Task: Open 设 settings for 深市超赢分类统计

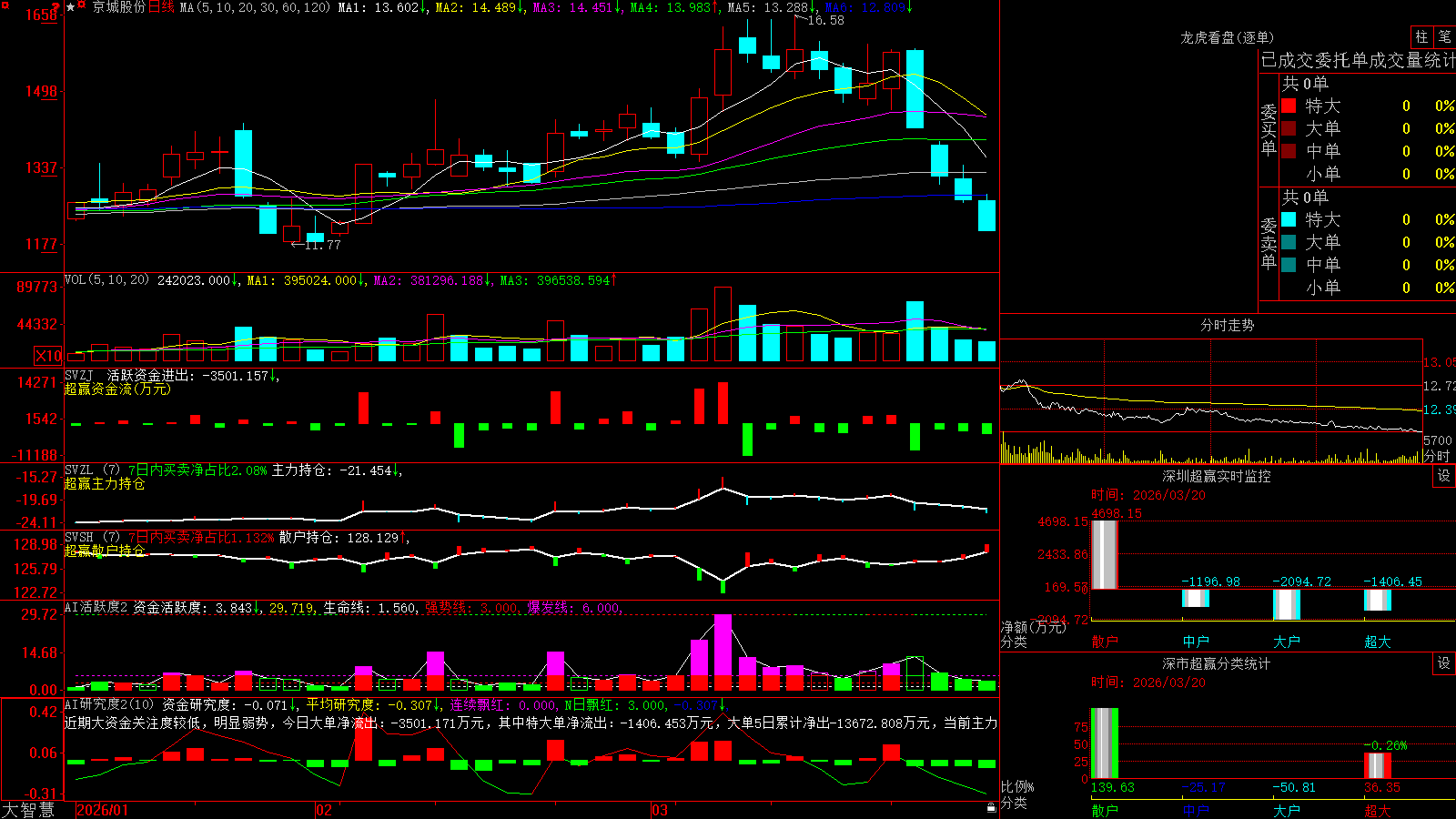Action: (1444, 663)
